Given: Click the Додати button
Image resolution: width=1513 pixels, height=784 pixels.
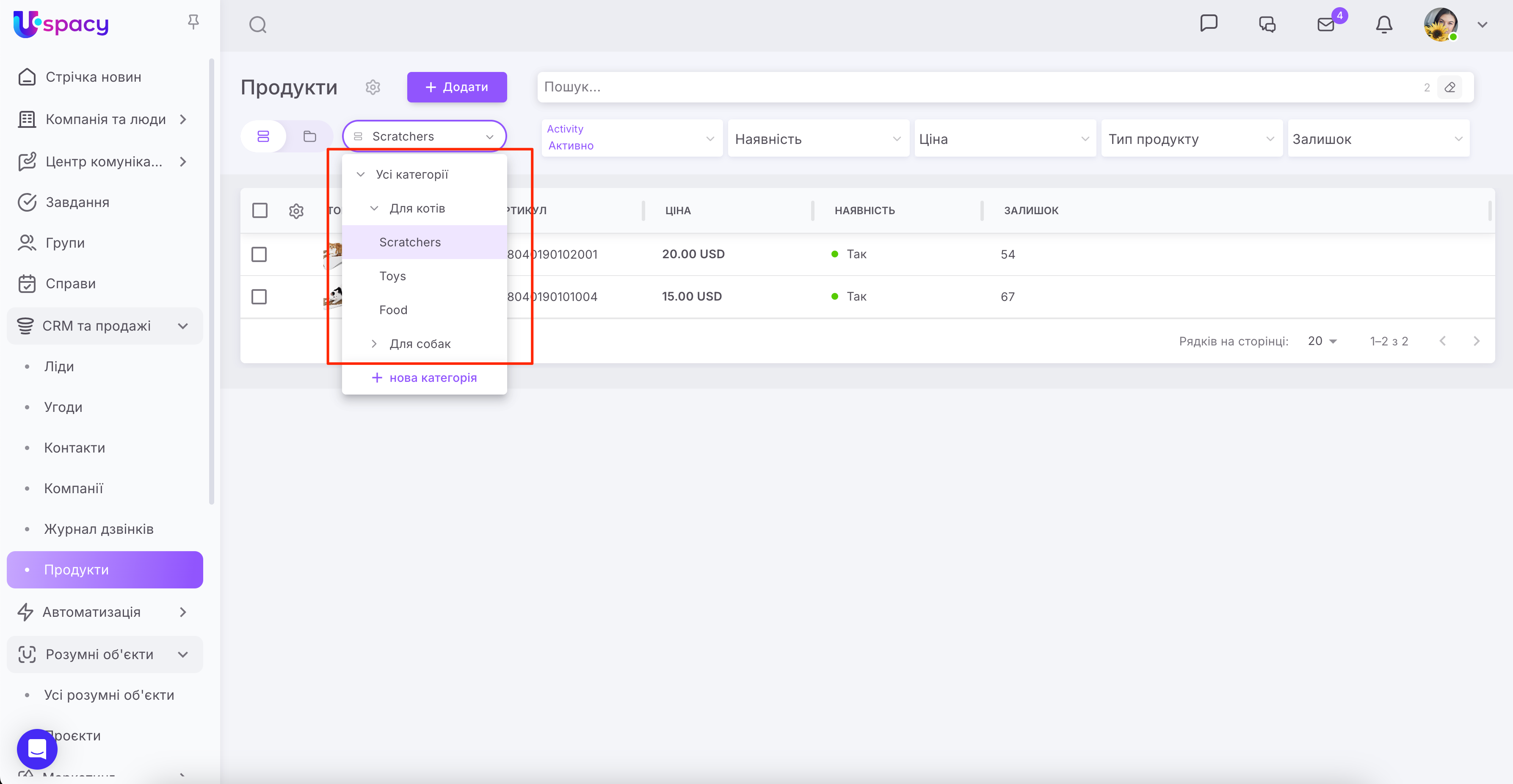Looking at the screenshot, I should 456,87.
